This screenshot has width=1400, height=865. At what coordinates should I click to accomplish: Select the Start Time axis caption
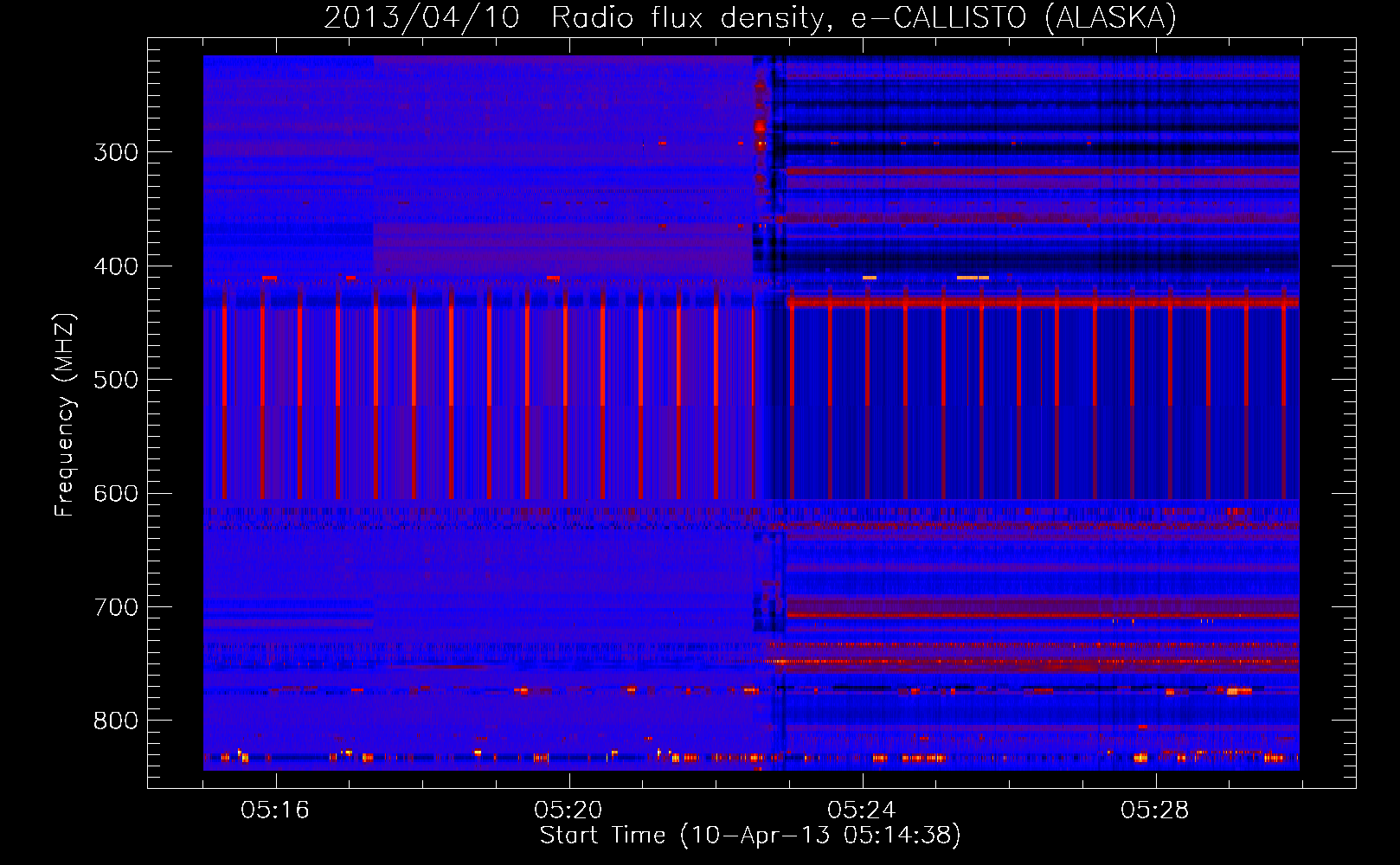[750, 836]
